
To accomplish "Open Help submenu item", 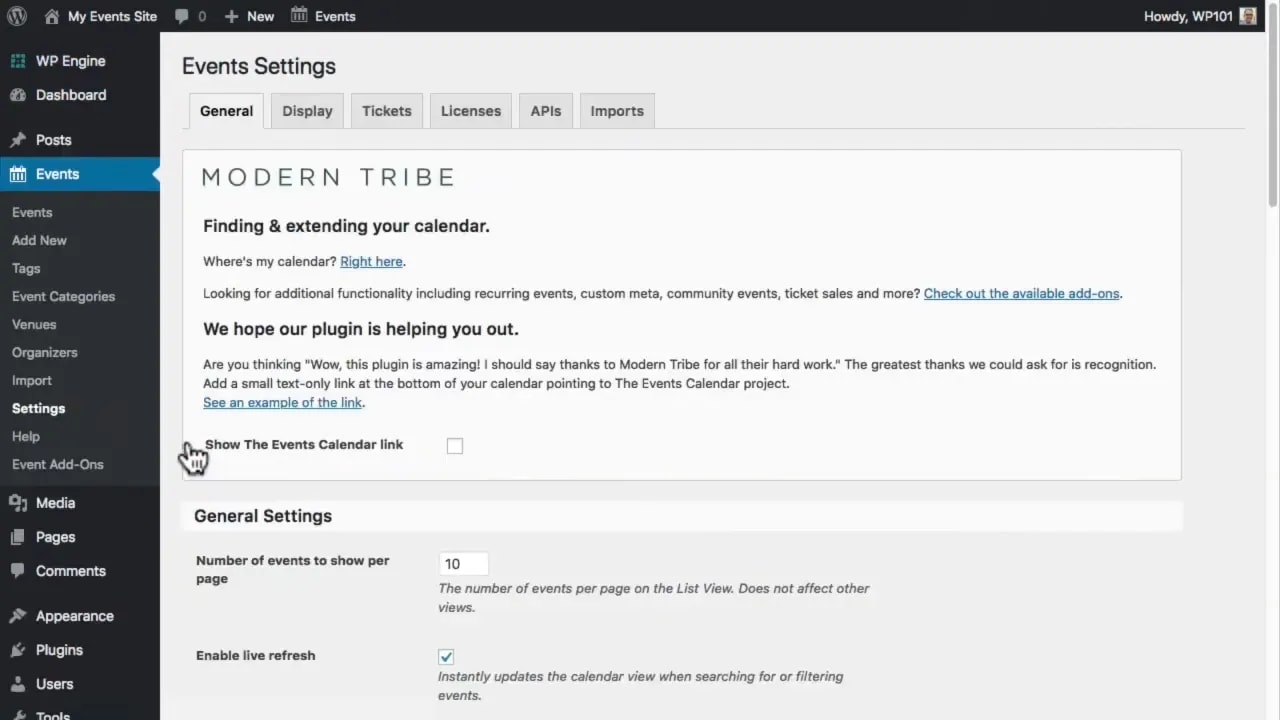I will pyautogui.click(x=26, y=436).
